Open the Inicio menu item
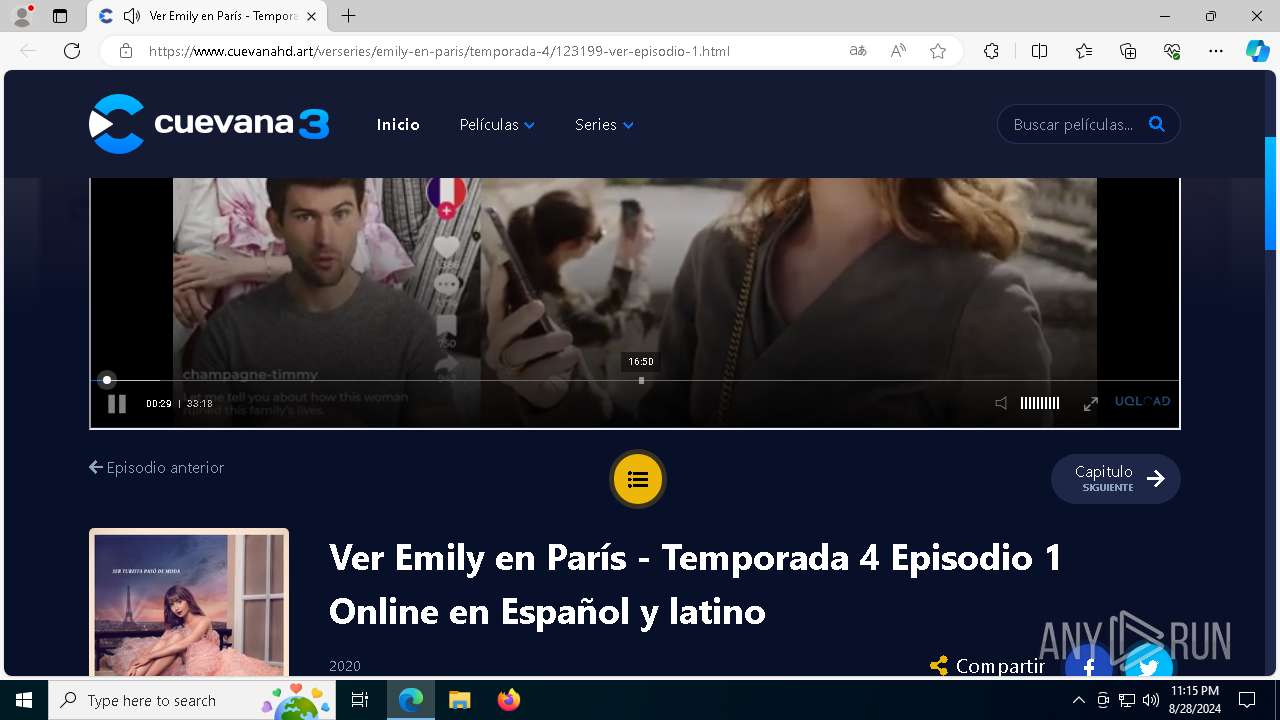The width and height of the screenshot is (1280, 720). (x=398, y=125)
